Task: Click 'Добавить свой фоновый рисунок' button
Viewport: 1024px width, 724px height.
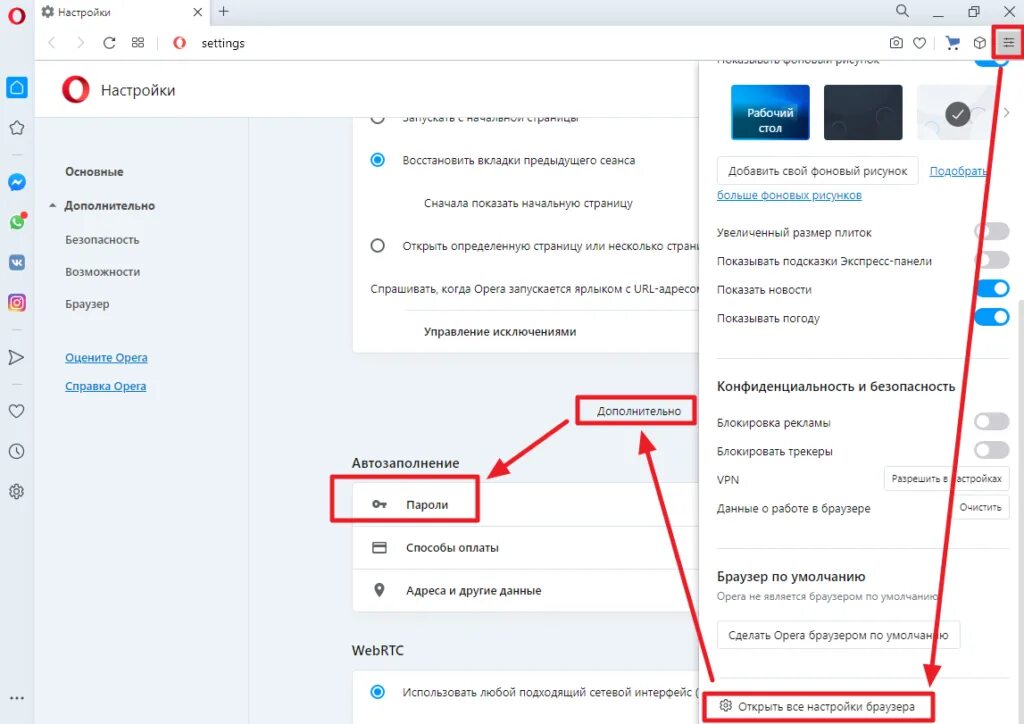Action: [817, 171]
